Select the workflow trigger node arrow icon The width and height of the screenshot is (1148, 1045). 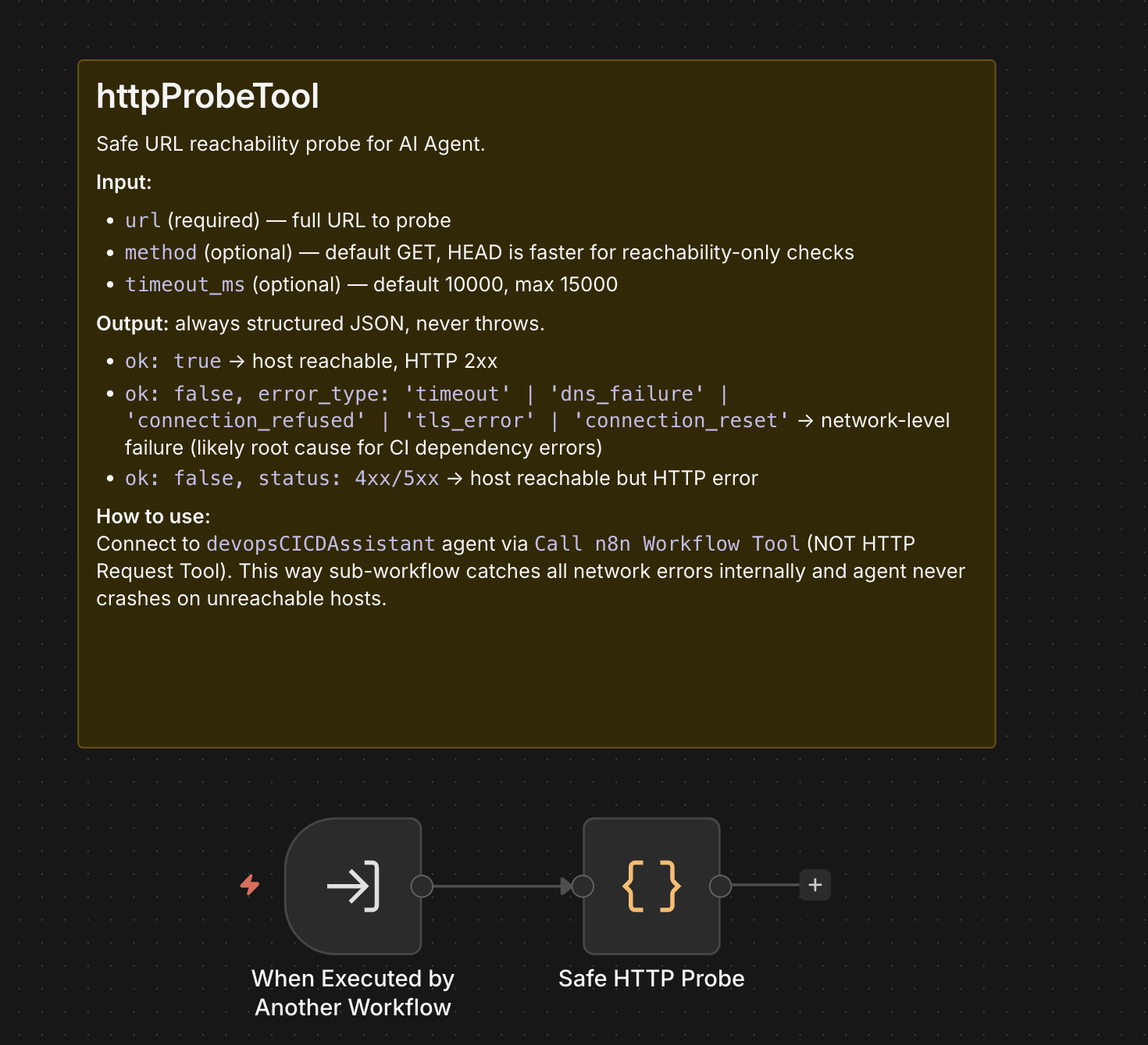coord(353,886)
